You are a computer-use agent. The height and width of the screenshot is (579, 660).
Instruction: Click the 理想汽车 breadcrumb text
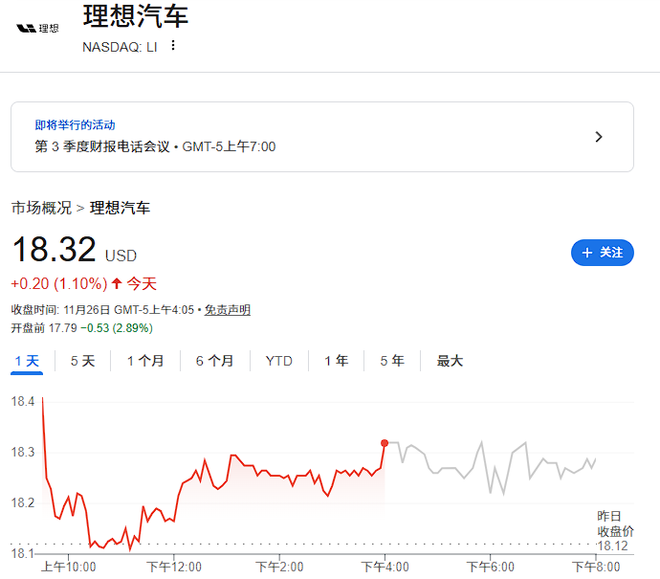click(x=120, y=208)
